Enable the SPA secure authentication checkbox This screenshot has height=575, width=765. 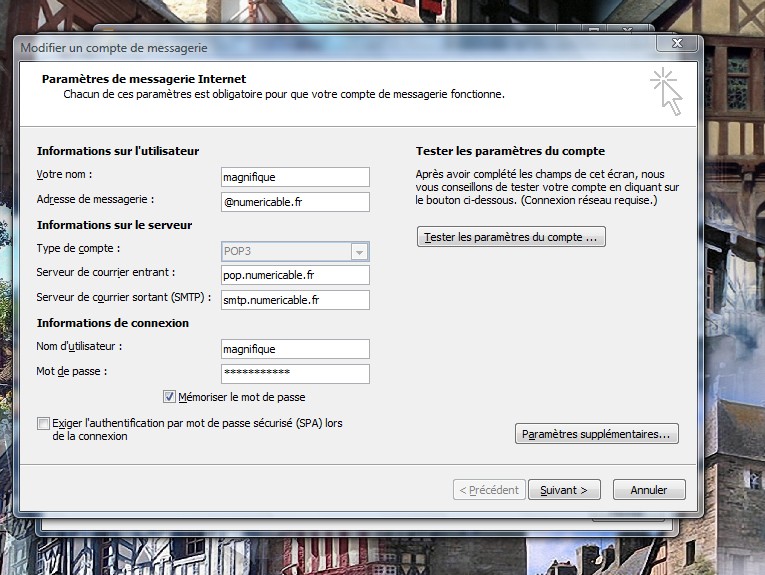(43, 424)
